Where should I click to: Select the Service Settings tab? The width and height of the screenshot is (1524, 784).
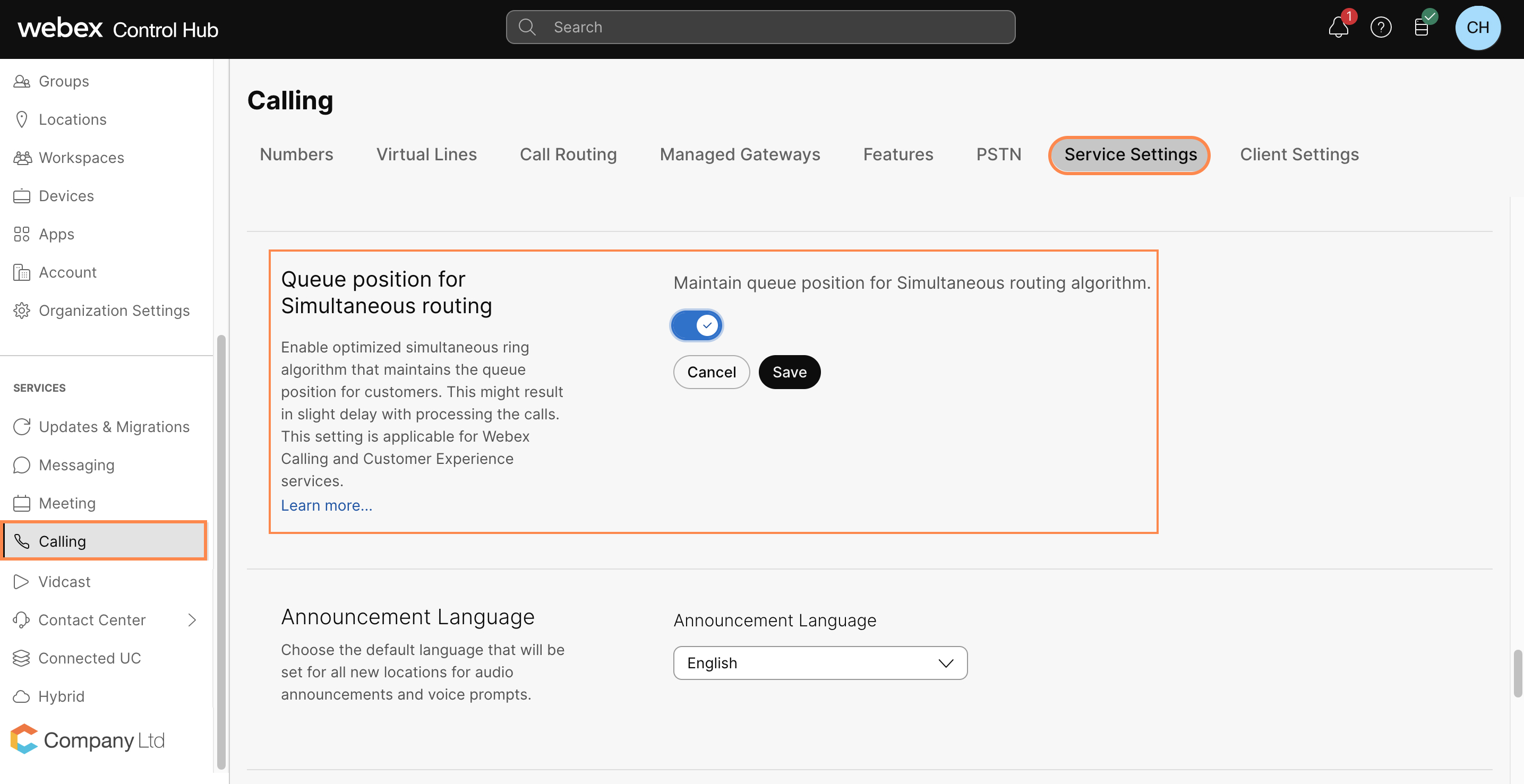(1130, 154)
